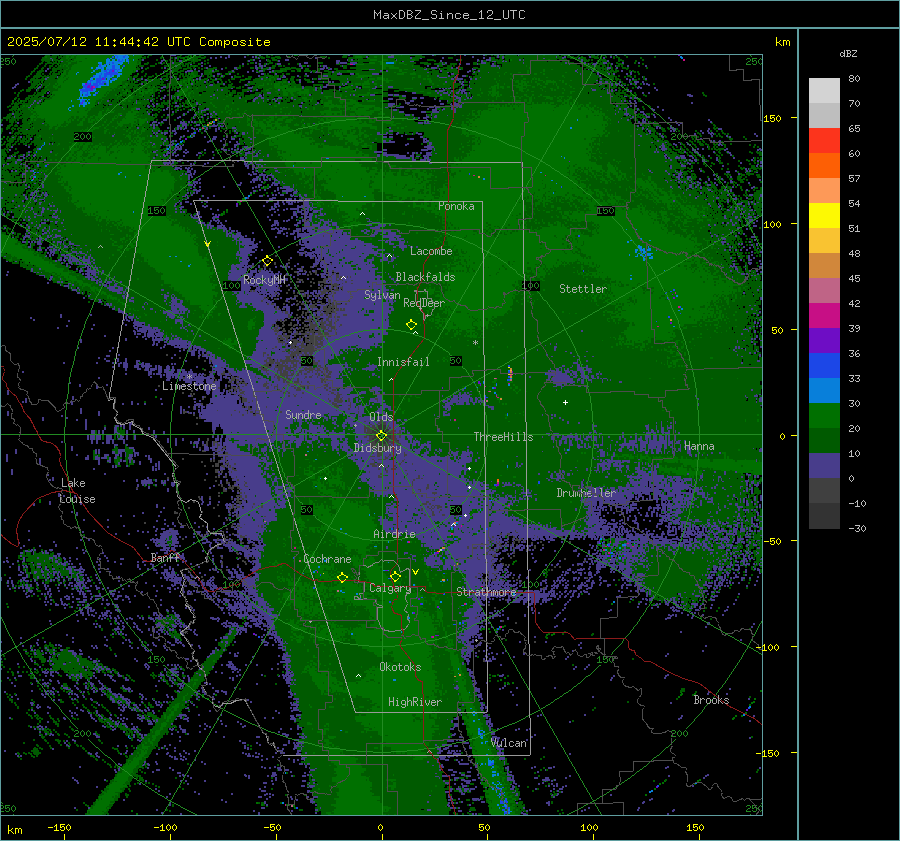Click the Drumheller label
900x841 pixels.
click(x=586, y=493)
